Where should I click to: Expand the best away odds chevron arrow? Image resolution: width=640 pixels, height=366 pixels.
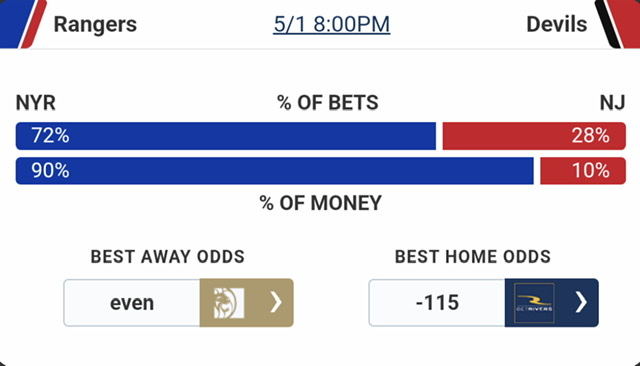click(276, 303)
